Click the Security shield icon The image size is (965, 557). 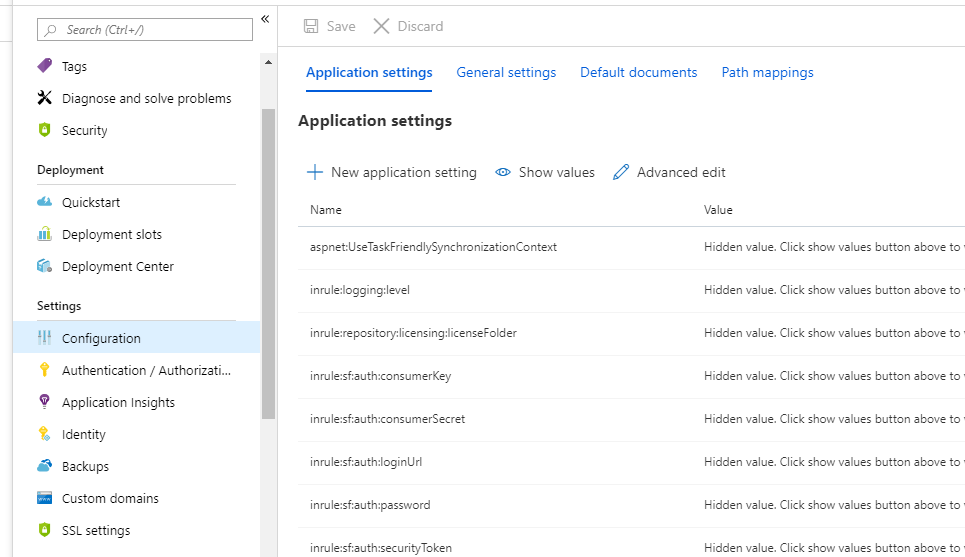(x=44, y=129)
